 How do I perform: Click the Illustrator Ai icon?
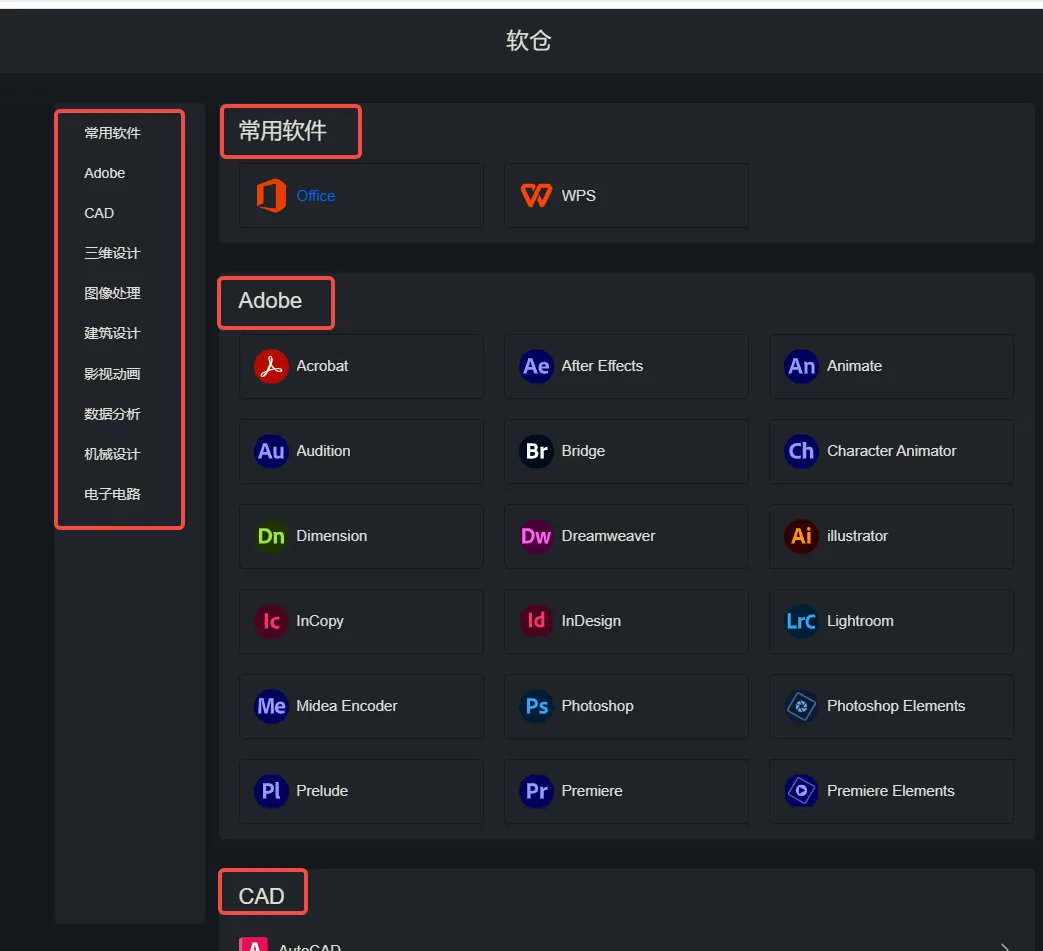802,536
